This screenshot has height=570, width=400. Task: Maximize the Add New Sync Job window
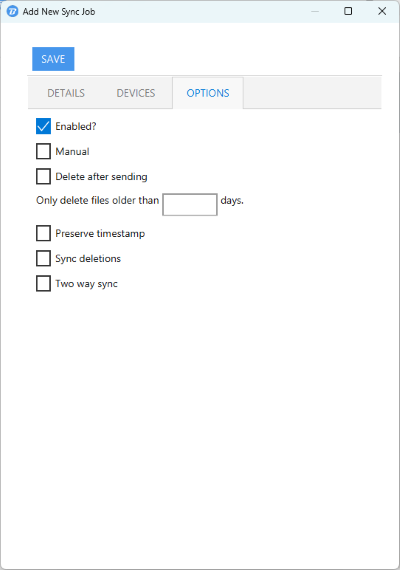click(348, 11)
